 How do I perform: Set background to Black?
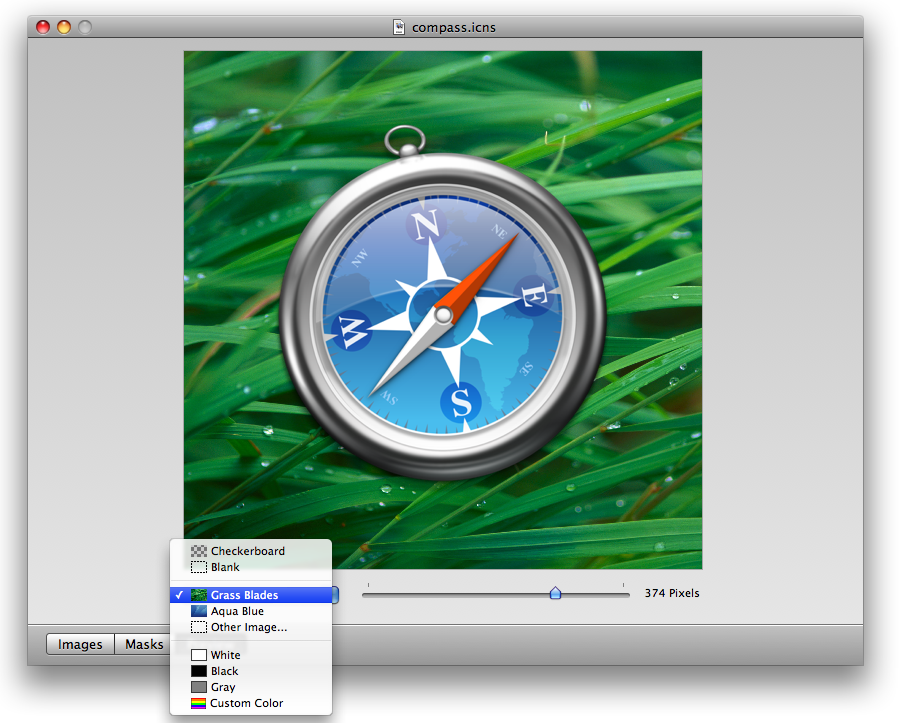(x=251, y=671)
